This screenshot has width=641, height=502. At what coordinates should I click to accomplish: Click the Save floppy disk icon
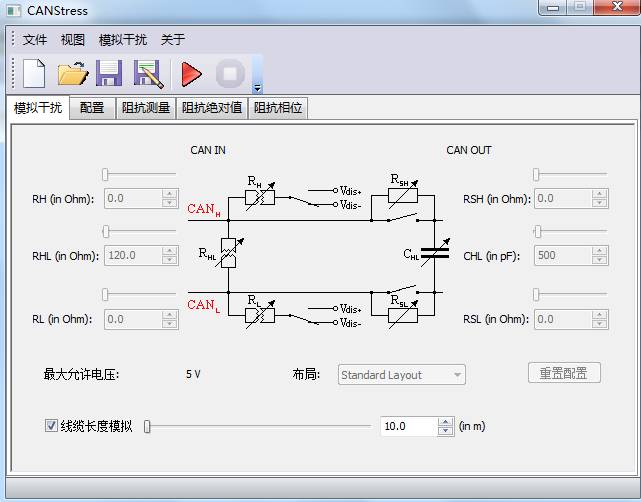point(109,74)
